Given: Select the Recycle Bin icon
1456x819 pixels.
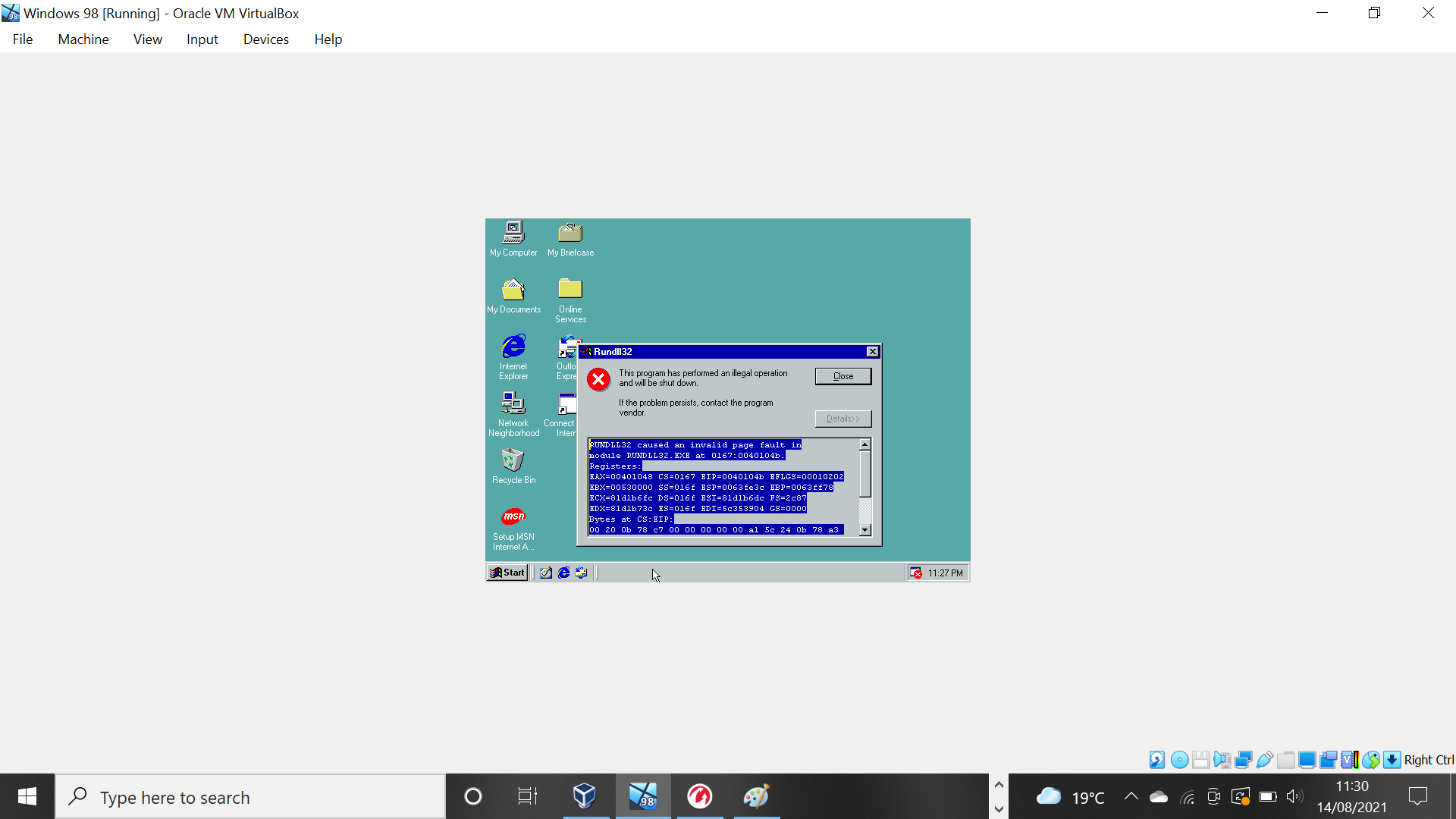Looking at the screenshot, I should click(513, 460).
